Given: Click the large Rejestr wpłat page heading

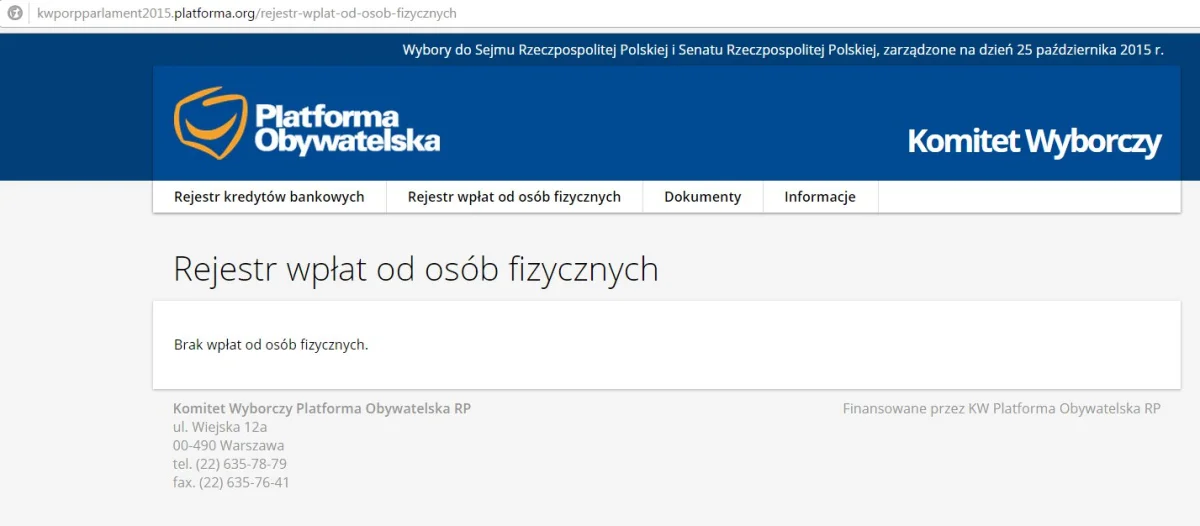Looking at the screenshot, I should click(416, 269).
